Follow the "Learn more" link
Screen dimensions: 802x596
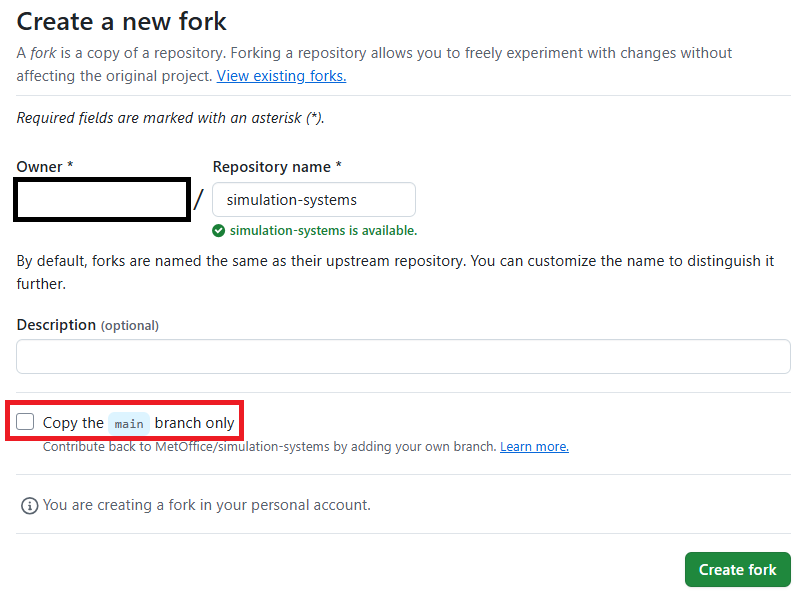point(533,446)
